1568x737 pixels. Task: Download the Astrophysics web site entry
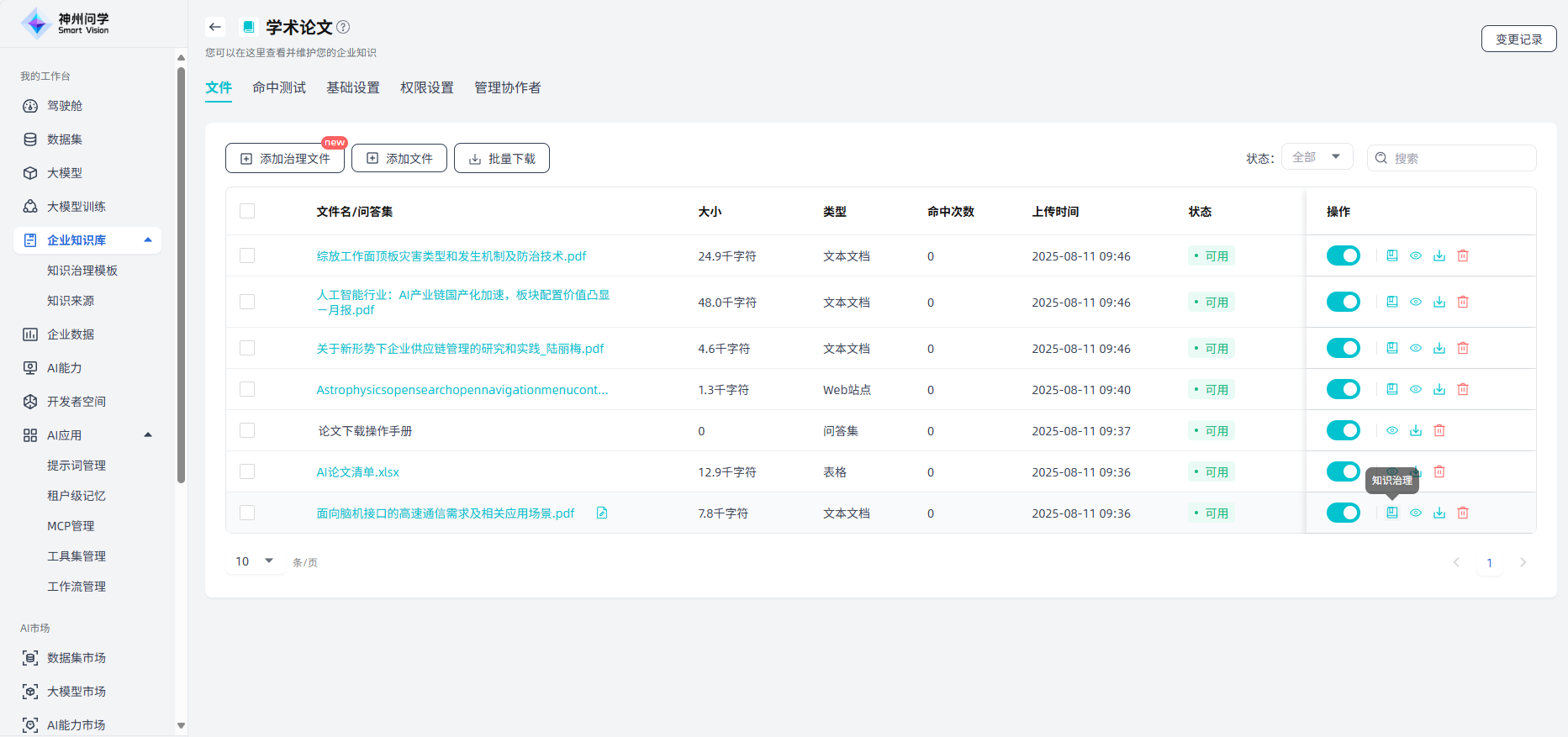click(1439, 389)
